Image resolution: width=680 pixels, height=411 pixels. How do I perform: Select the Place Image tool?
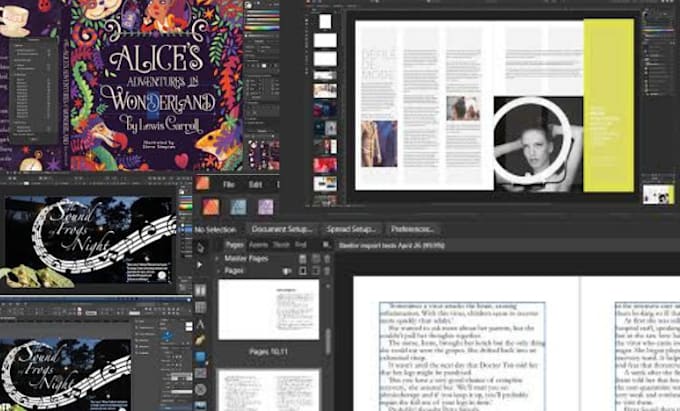click(x=200, y=373)
